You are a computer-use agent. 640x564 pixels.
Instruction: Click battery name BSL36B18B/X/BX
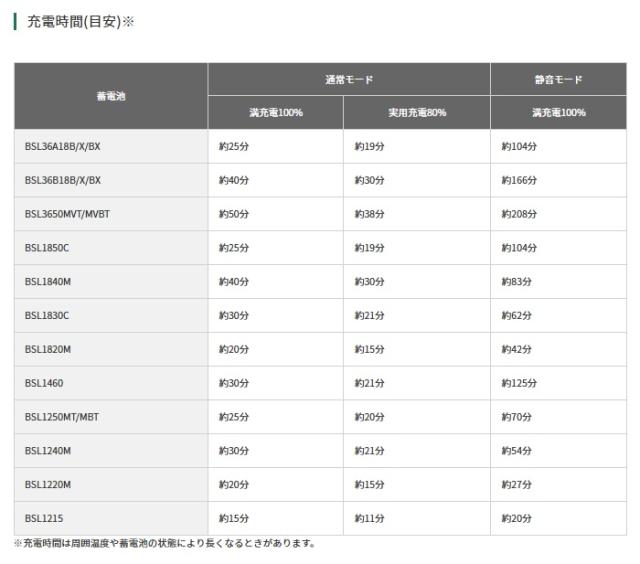(62, 180)
